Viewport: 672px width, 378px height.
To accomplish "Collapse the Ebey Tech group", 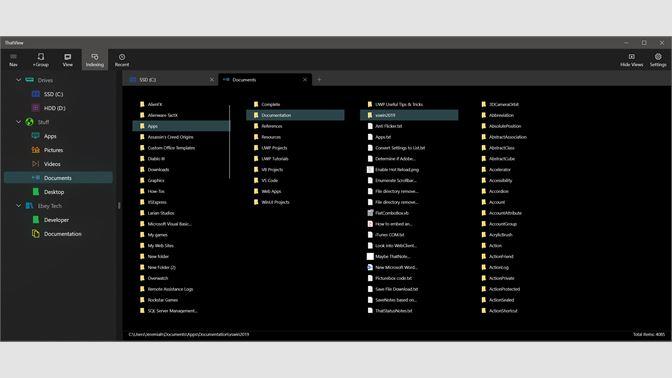I will click(x=18, y=206).
